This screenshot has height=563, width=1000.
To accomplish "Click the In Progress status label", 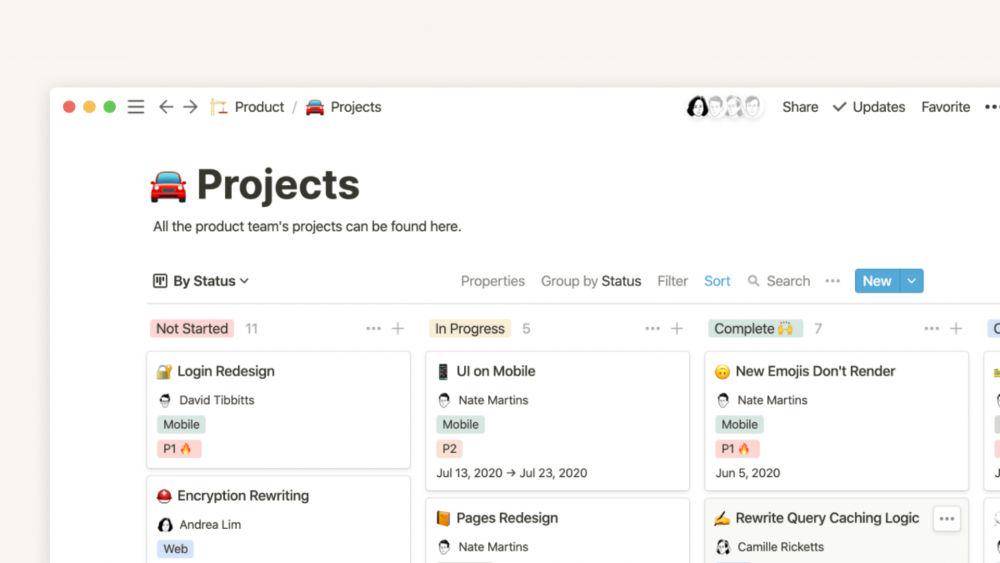I will 469,328.
